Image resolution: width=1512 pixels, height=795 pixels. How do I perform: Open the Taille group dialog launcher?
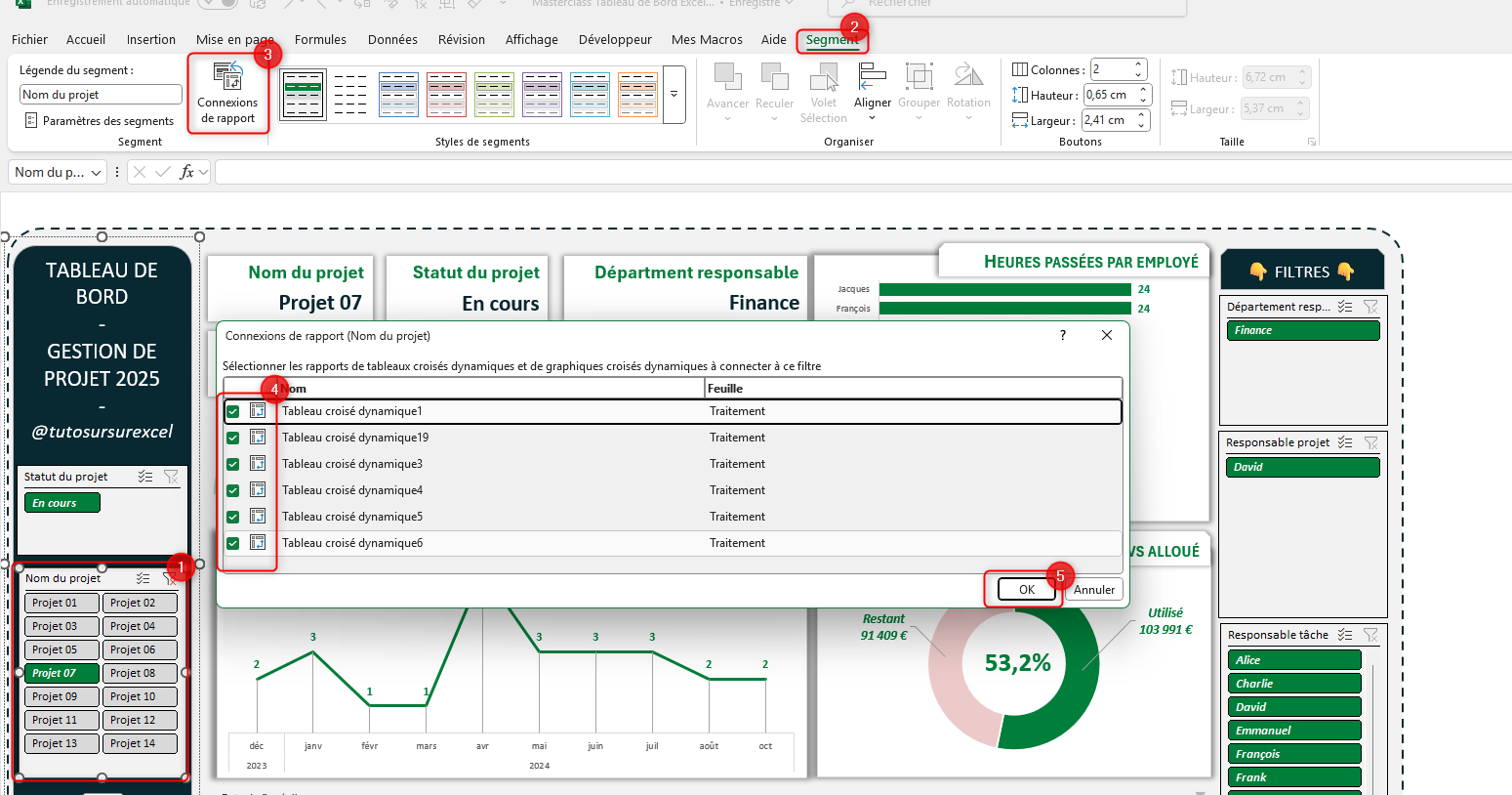tap(1312, 143)
